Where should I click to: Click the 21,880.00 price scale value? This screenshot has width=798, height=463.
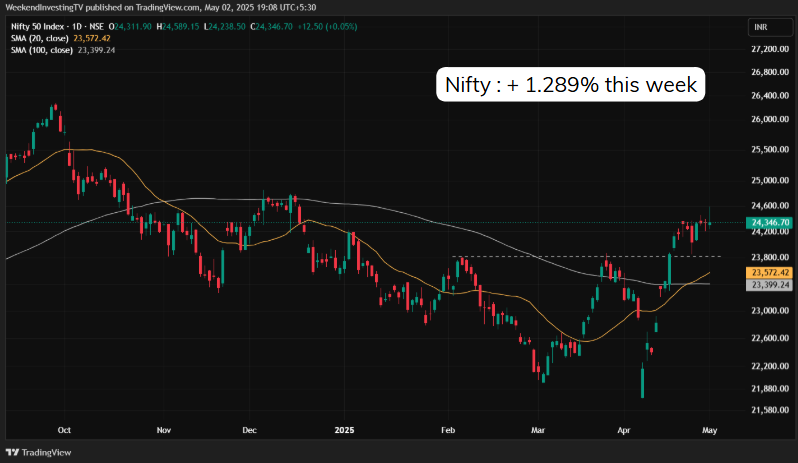click(x=770, y=388)
